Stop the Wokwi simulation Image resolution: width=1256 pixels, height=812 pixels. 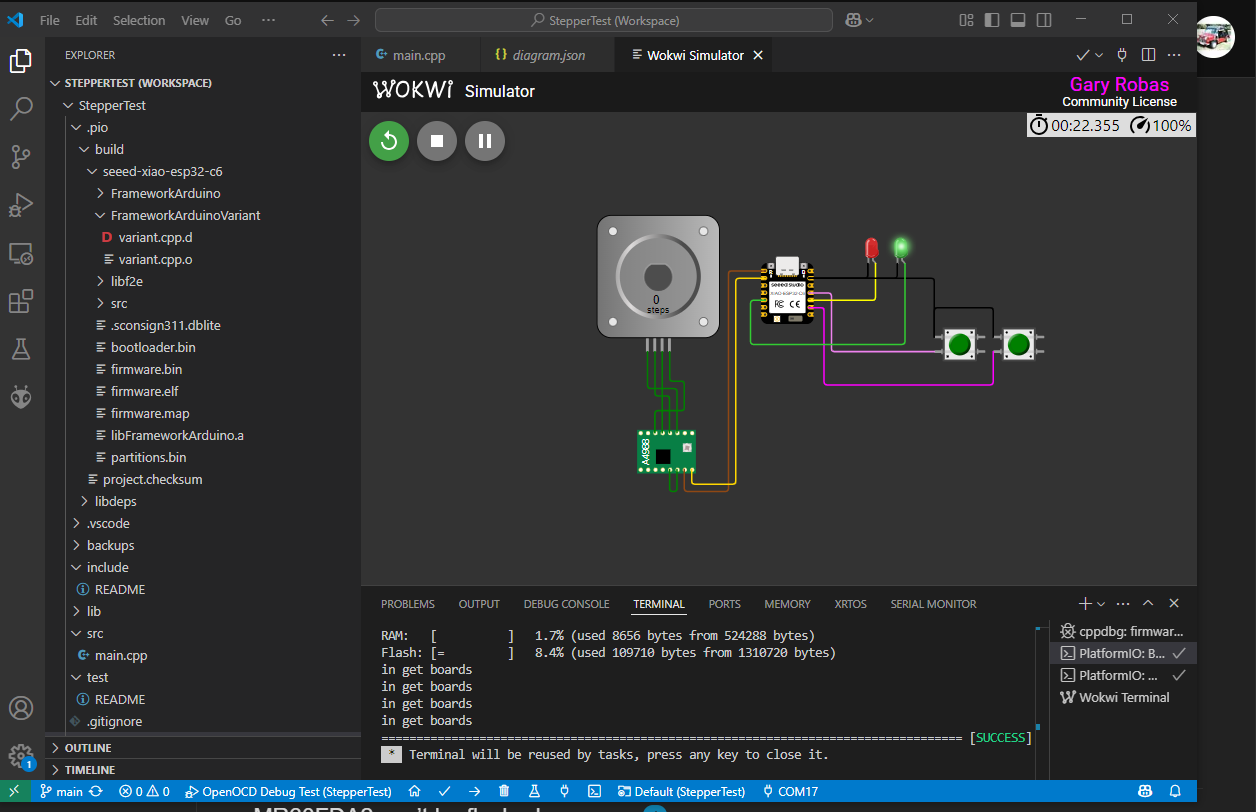[437, 141]
